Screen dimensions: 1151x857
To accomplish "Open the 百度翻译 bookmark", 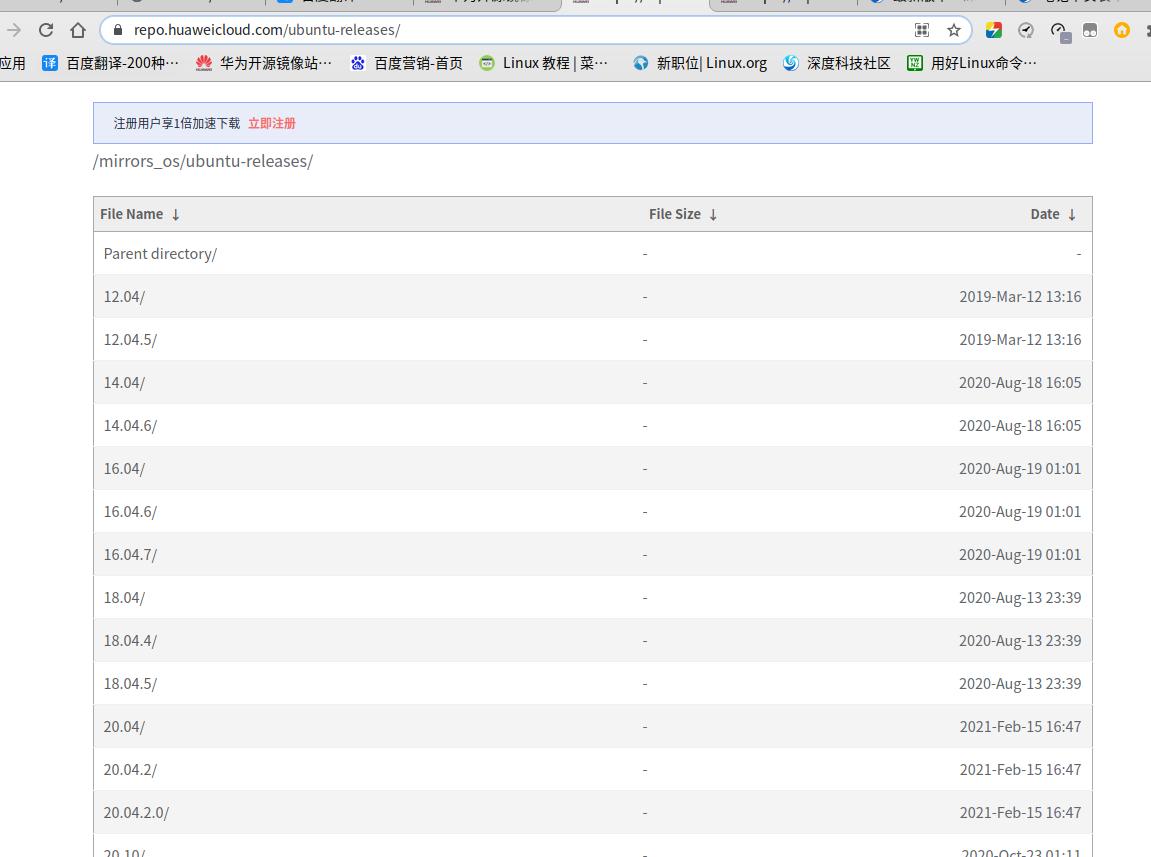I will [x=110, y=63].
